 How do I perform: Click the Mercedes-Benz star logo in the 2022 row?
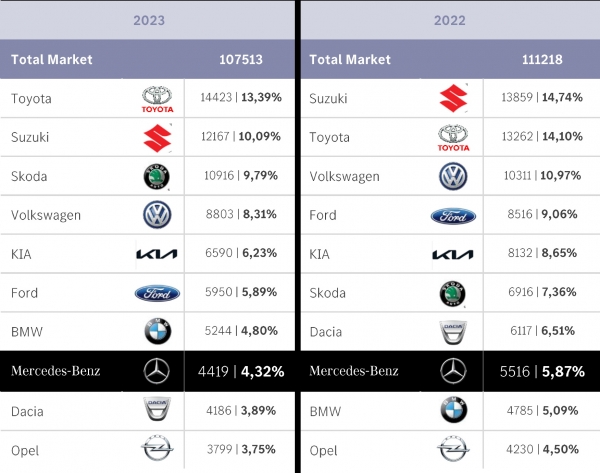coord(453,372)
